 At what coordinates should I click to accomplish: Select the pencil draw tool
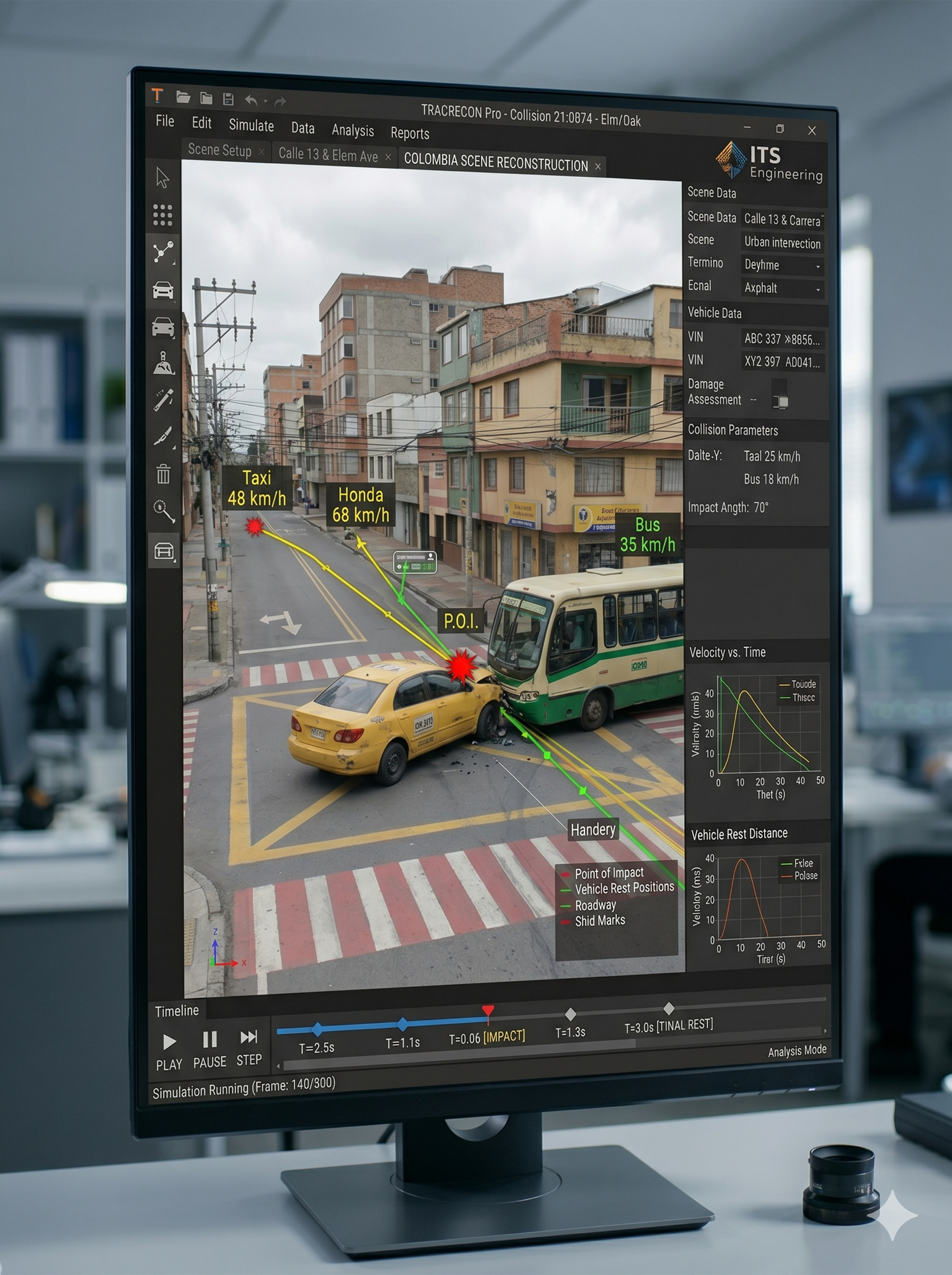(164, 400)
